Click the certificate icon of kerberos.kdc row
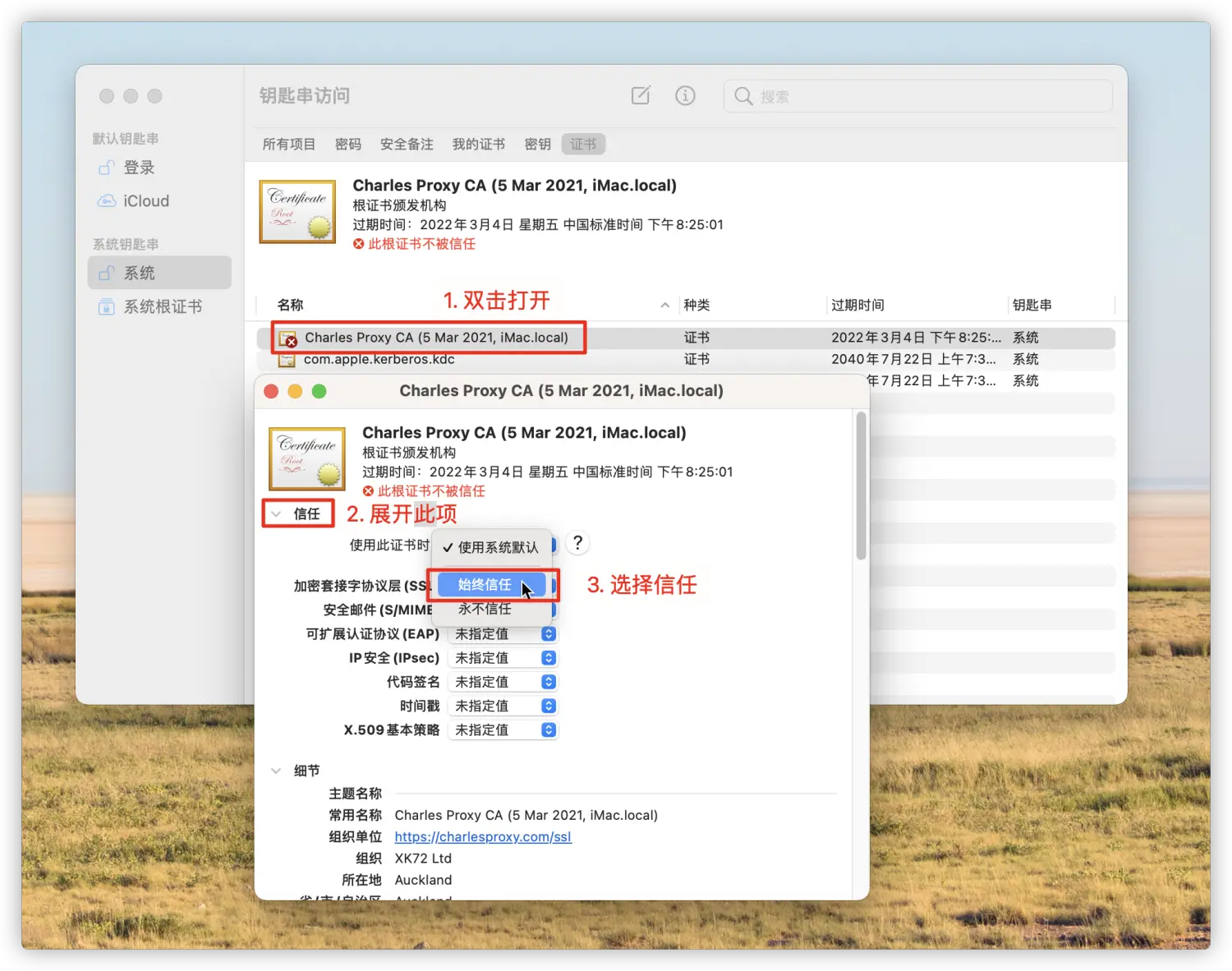Image resolution: width=1232 pixels, height=971 pixels. point(287,360)
